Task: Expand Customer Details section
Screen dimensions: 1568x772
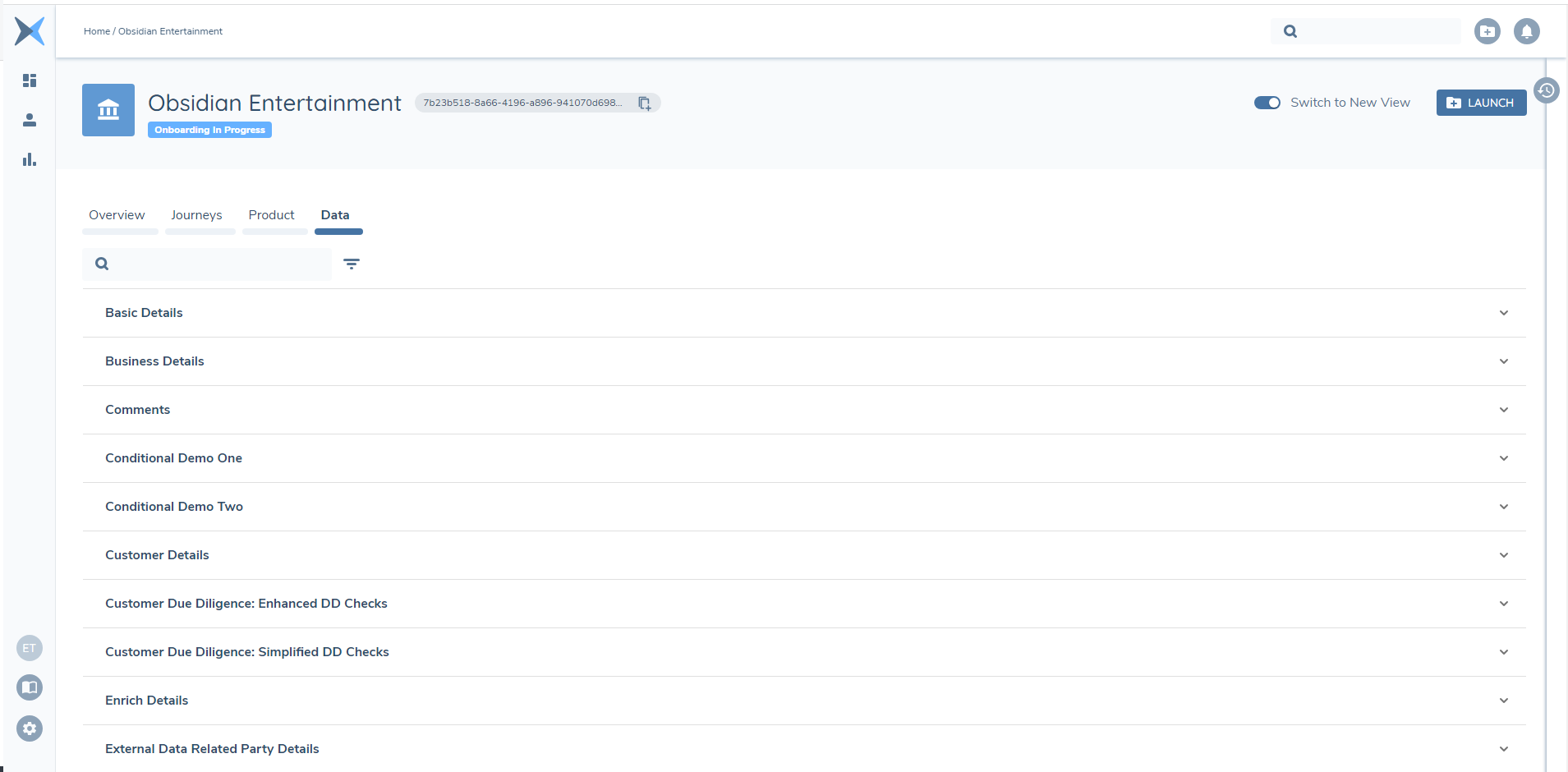Action: click(1503, 555)
